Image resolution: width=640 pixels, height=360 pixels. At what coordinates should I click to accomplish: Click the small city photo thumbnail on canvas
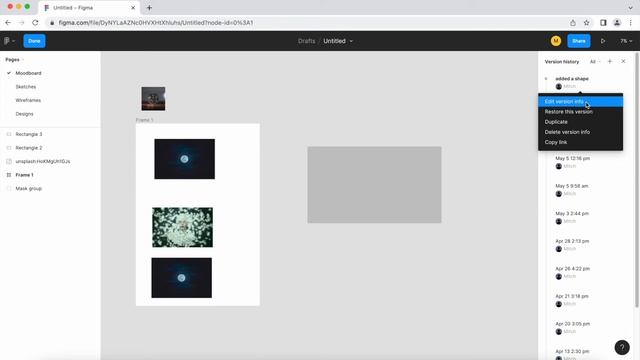153,99
